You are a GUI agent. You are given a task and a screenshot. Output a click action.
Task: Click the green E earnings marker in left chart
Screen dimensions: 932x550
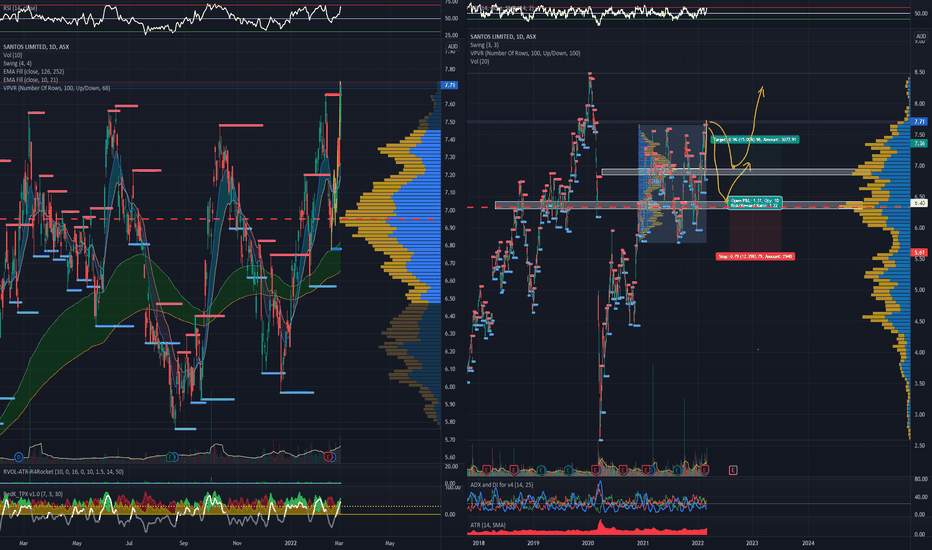pos(171,457)
